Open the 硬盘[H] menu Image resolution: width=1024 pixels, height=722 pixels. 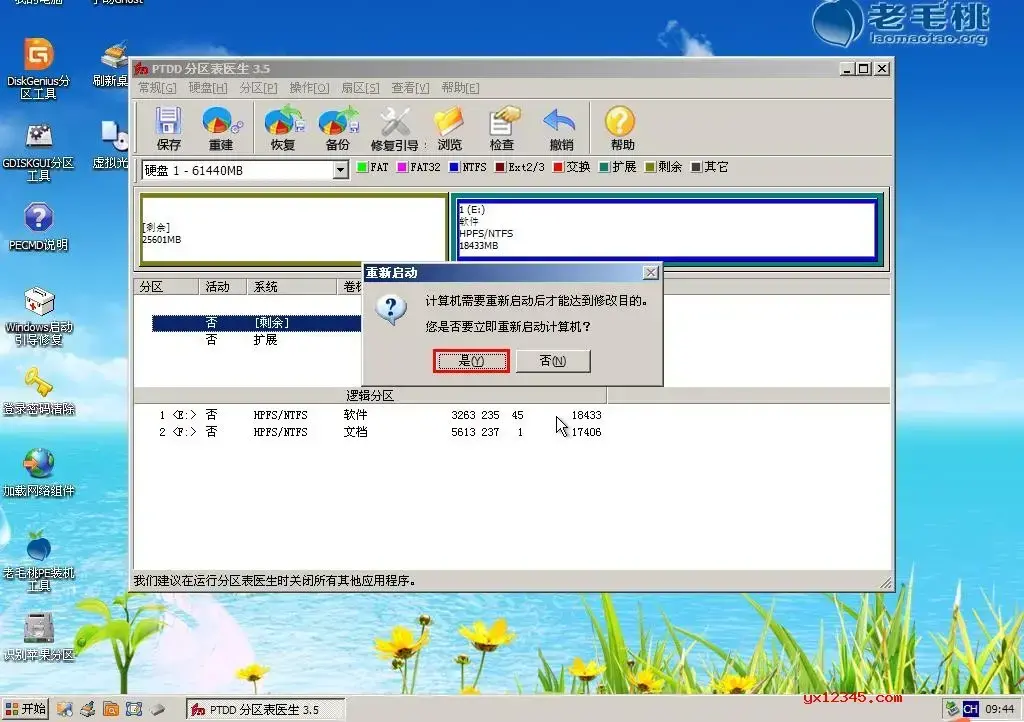(208, 87)
